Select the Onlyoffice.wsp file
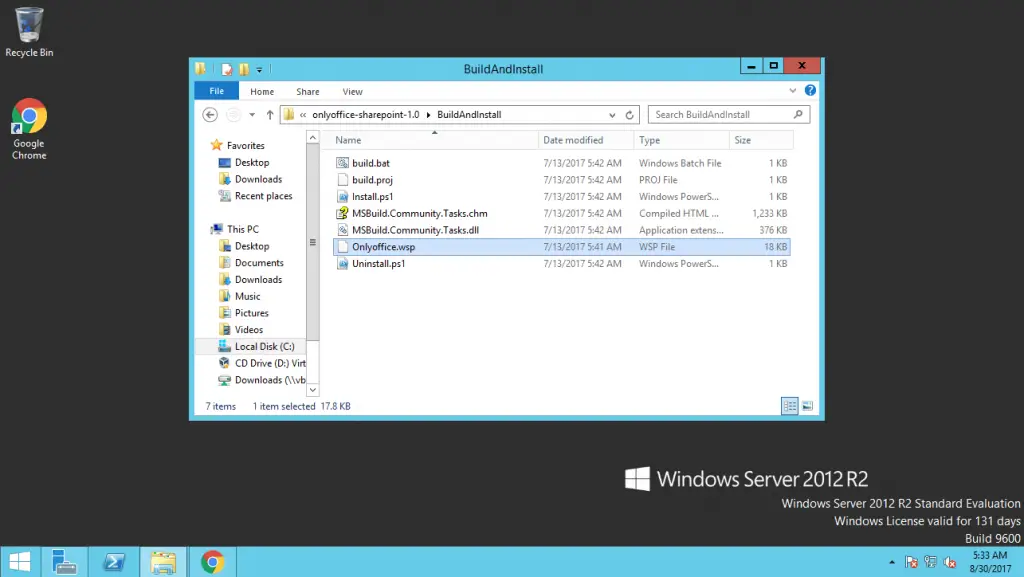 click(562, 247)
